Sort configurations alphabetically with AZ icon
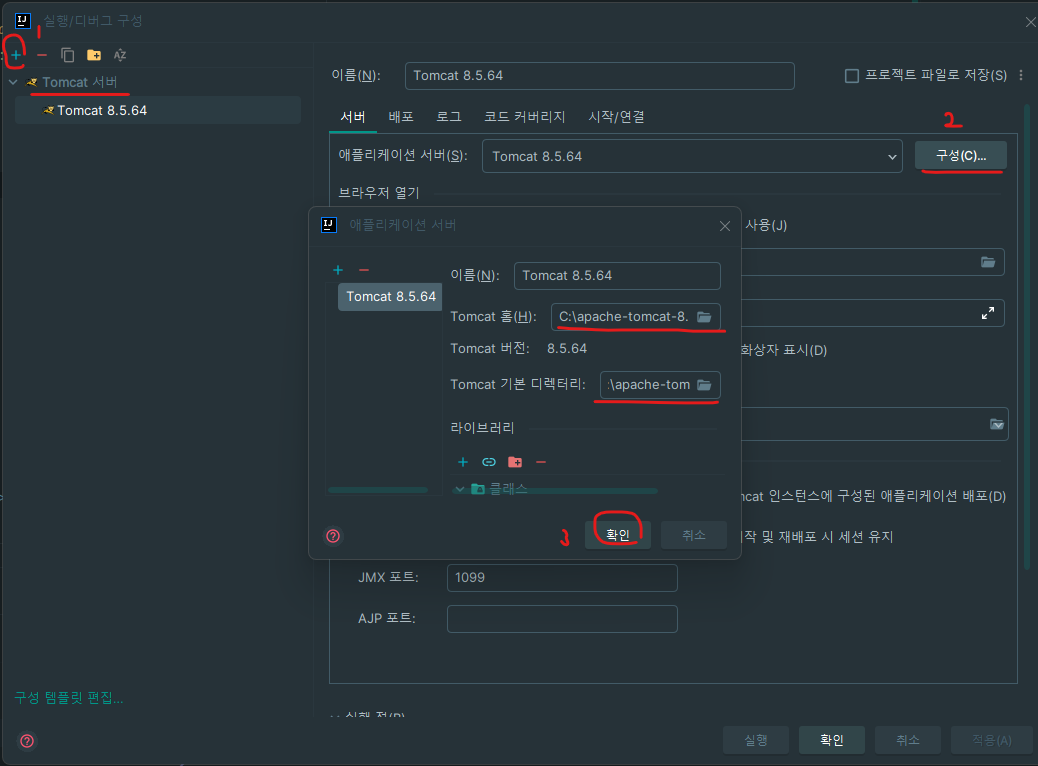 120,55
